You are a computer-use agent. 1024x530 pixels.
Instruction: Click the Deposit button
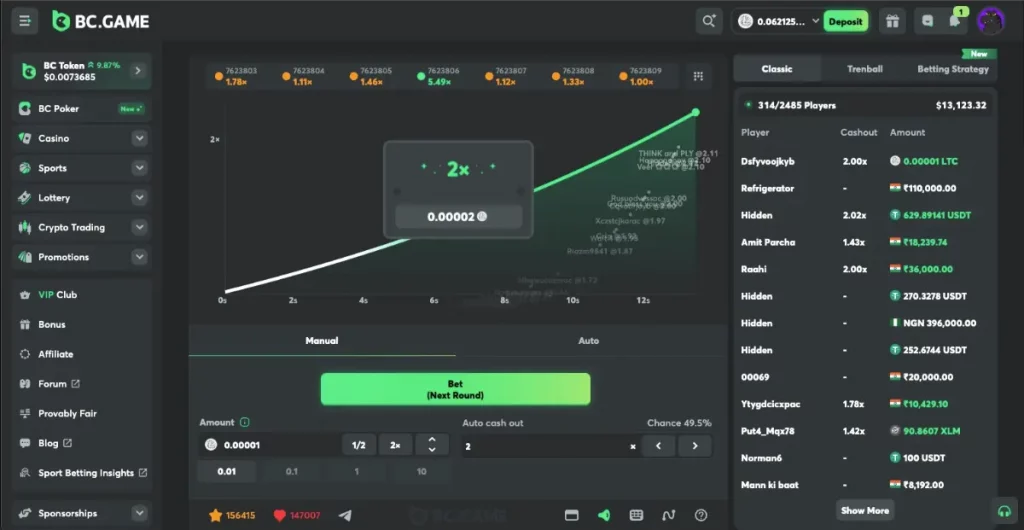click(x=845, y=21)
